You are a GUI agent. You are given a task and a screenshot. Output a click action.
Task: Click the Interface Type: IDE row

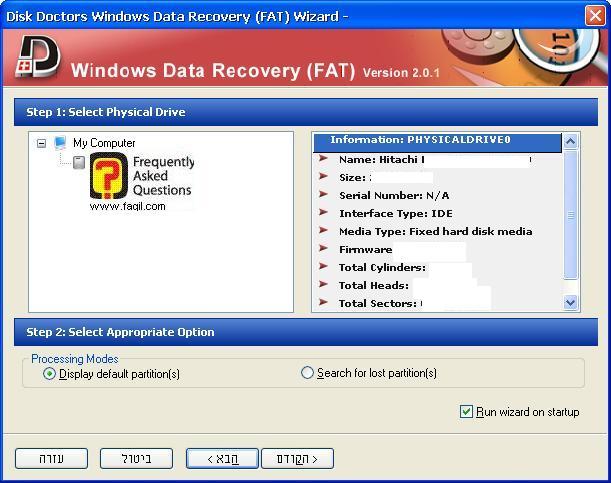tap(438, 213)
